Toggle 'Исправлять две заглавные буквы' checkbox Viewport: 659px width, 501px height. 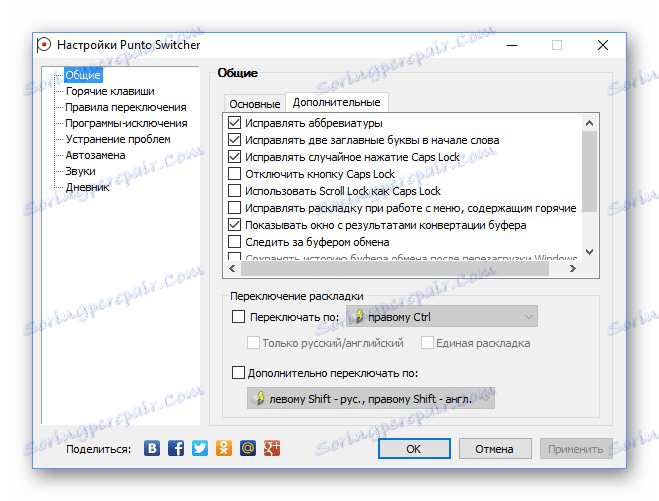pyautogui.click(x=234, y=140)
